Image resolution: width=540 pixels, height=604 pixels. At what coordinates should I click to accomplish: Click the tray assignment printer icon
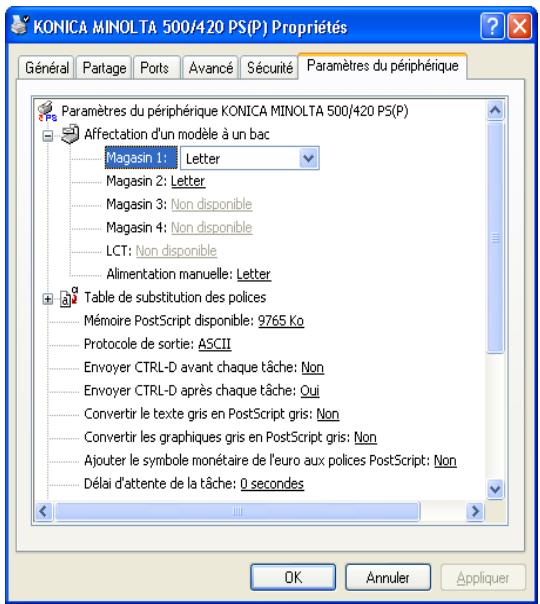[x=70, y=134]
